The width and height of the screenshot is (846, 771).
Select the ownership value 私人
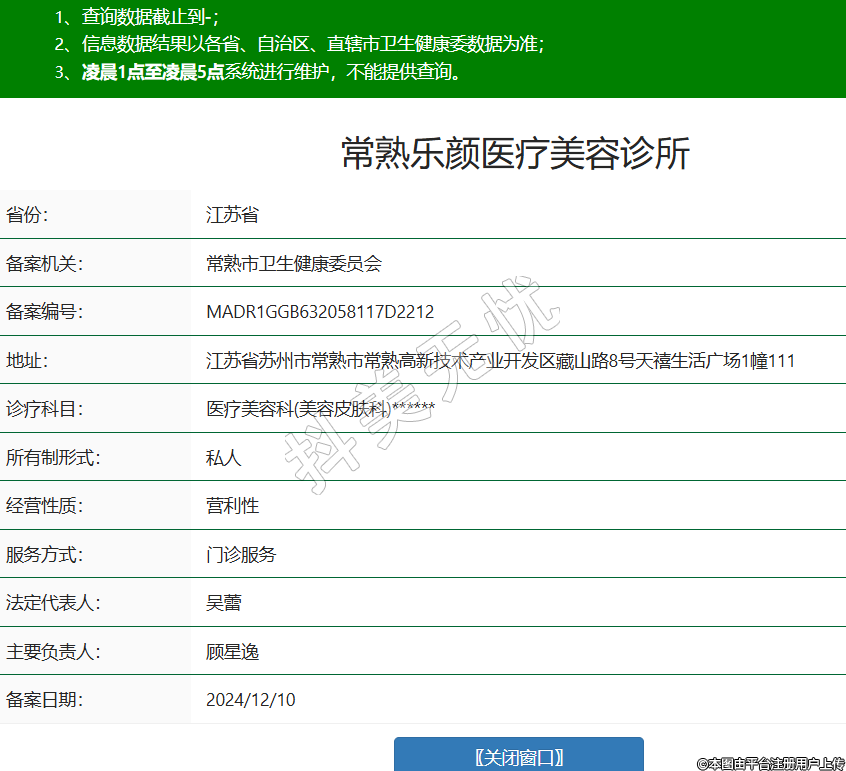223,458
